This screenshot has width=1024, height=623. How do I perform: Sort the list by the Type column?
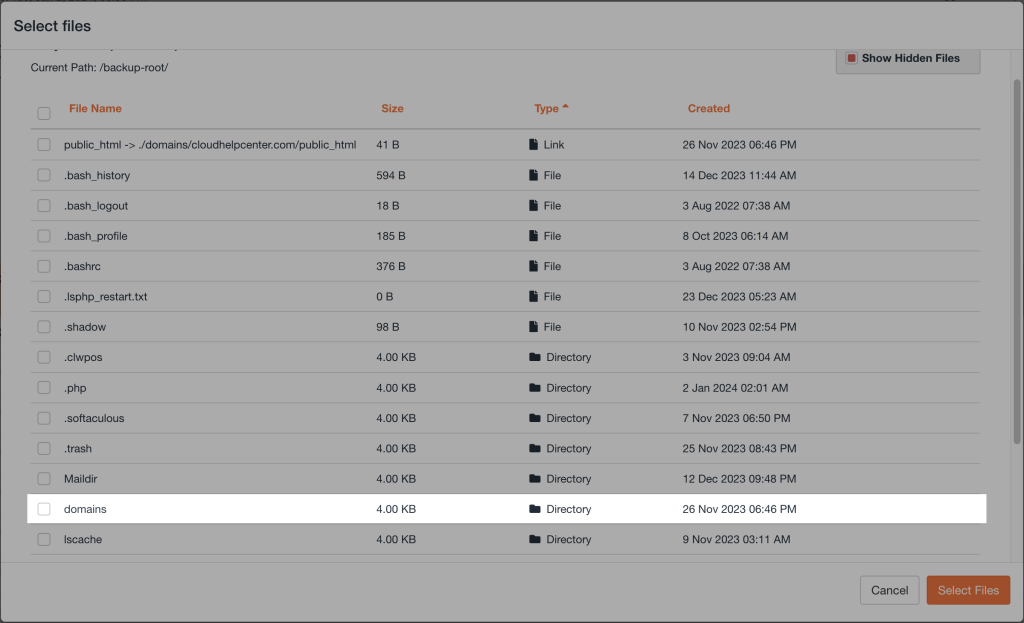pyautogui.click(x=547, y=108)
